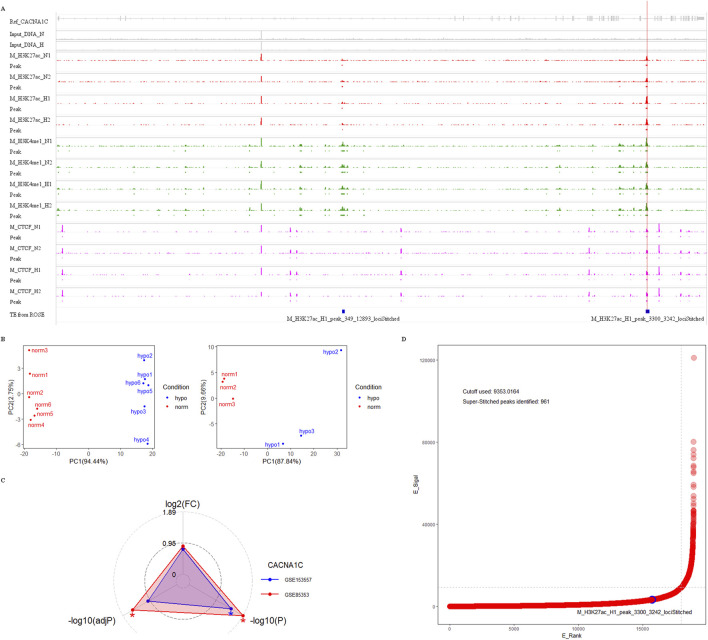Click the M_H3K27ac_H1 track label

coord(30,98)
